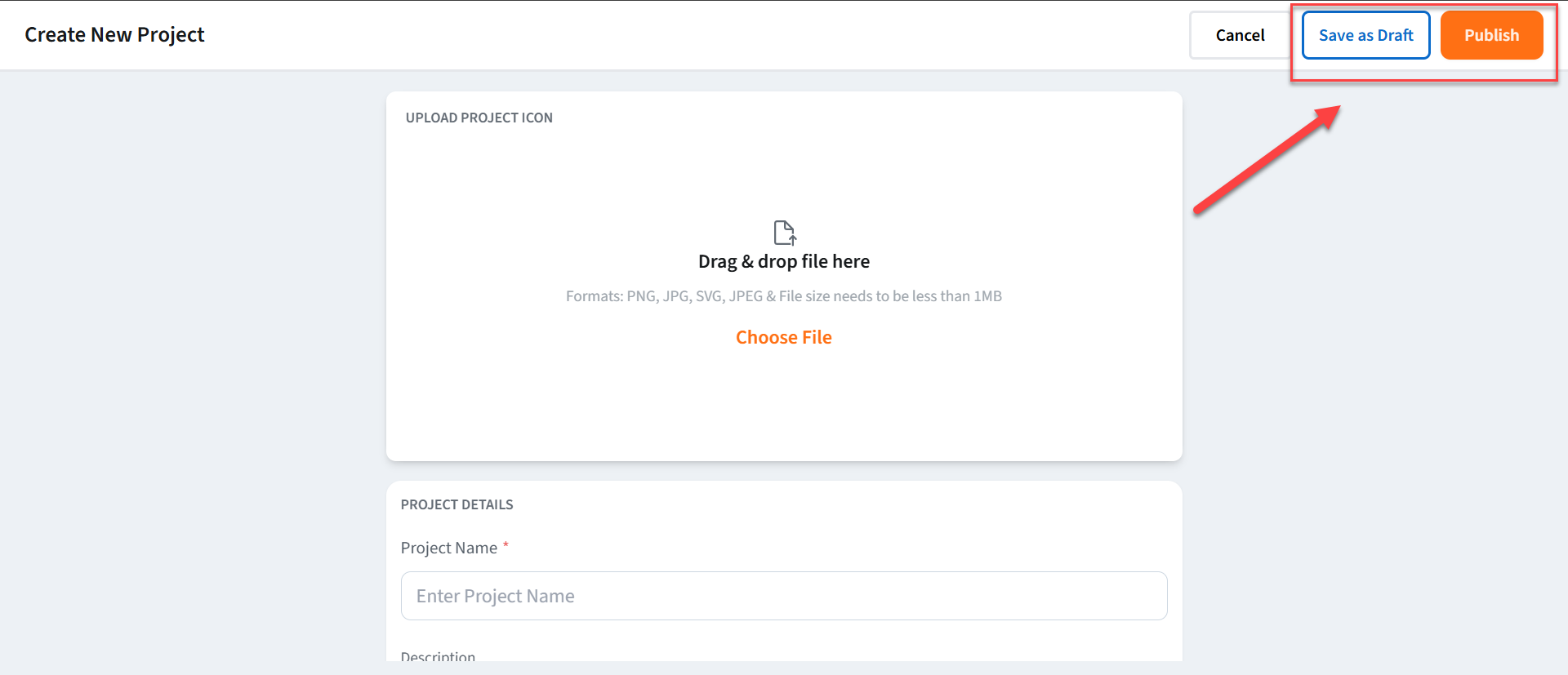1568x675 pixels.
Task: Select the UPLOAD PROJECT ICON label
Action: pyautogui.click(x=479, y=118)
